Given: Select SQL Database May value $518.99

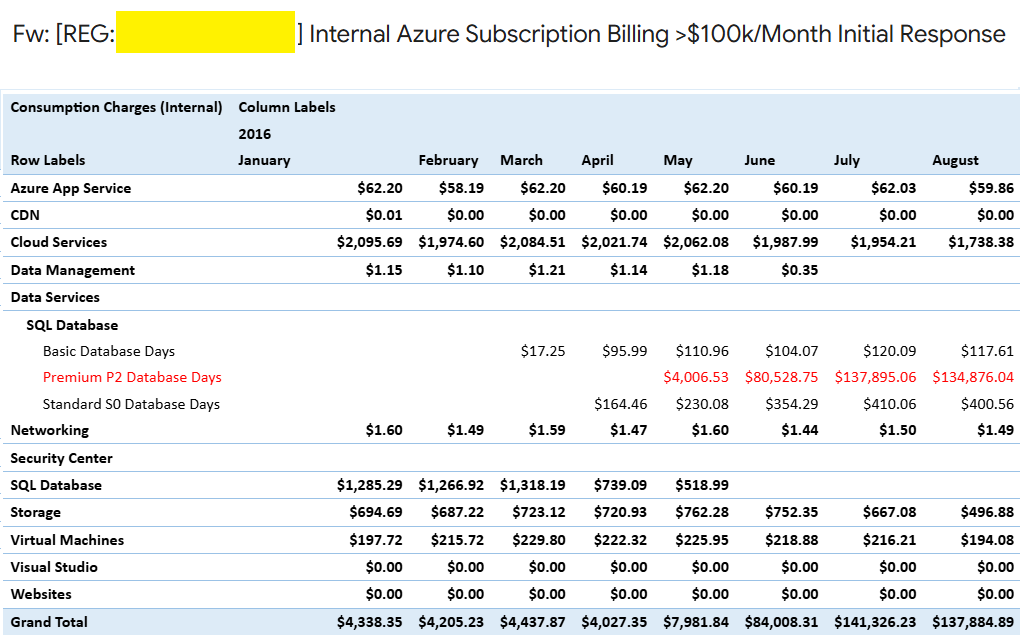Looking at the screenshot, I should click(702, 485).
